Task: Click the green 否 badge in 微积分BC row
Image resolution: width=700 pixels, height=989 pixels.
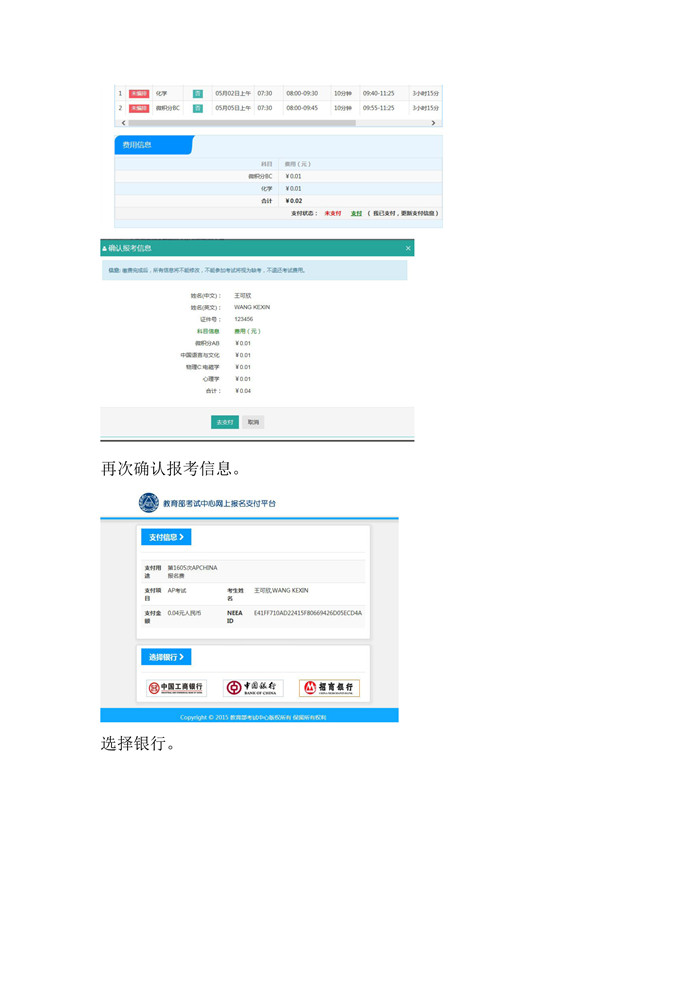Action: click(198, 108)
